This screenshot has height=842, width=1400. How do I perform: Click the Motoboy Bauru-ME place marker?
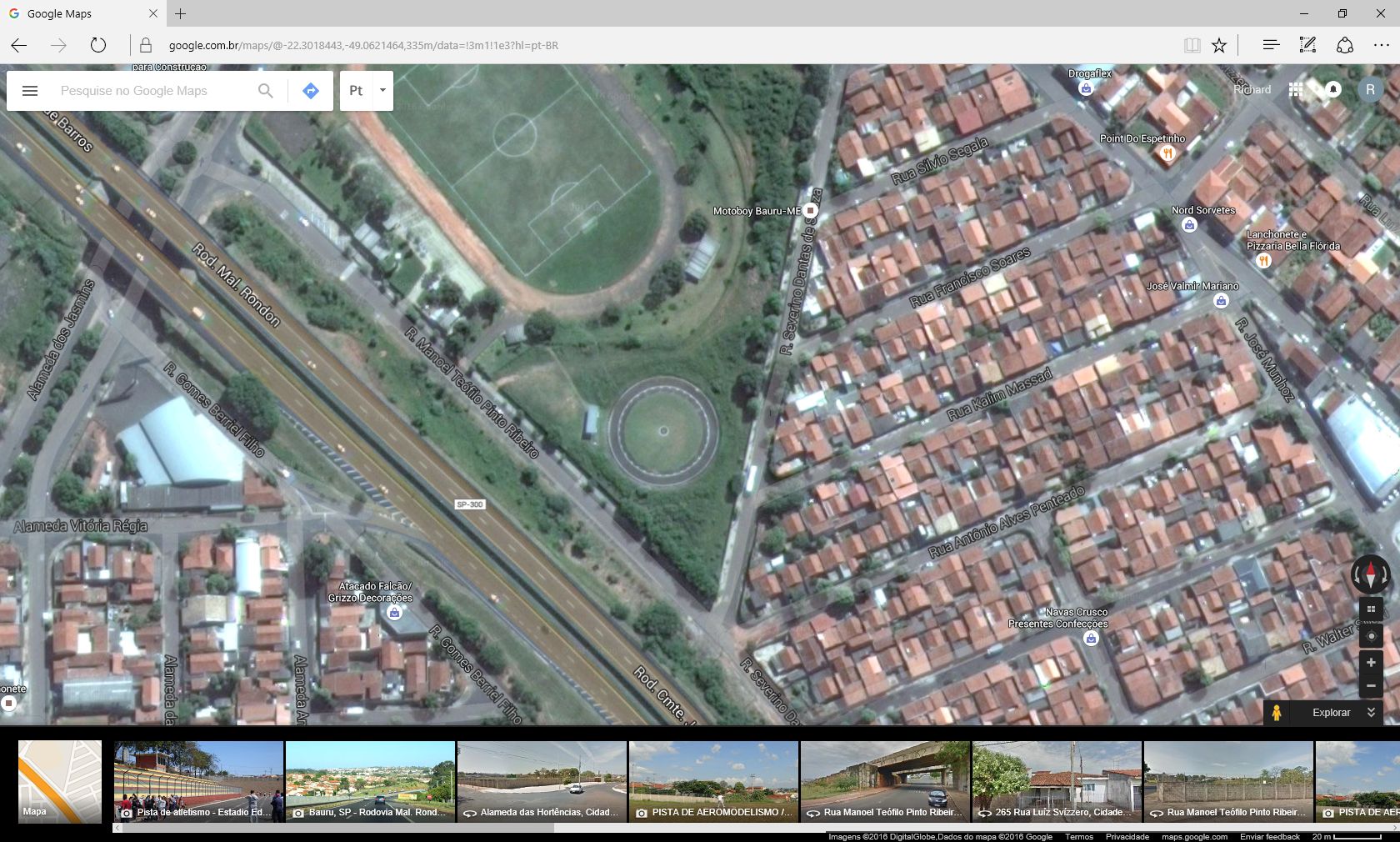click(809, 212)
